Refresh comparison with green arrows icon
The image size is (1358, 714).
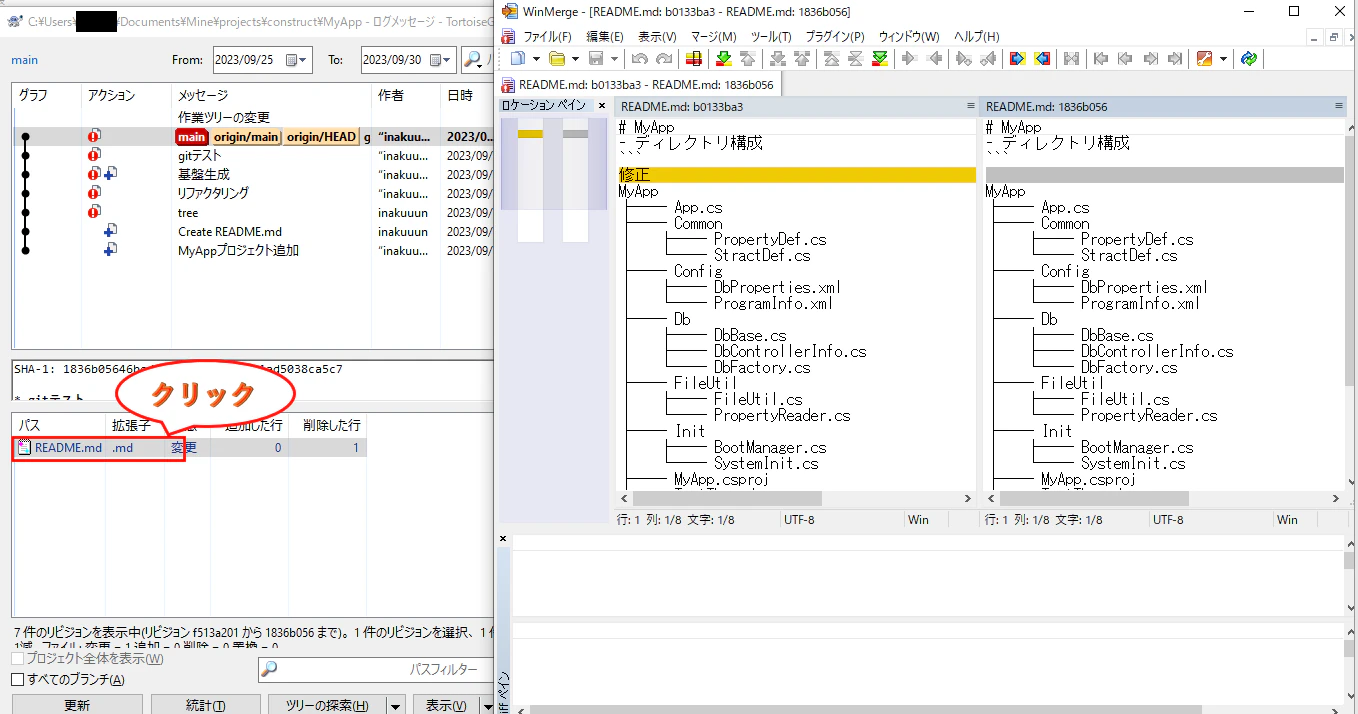tap(1248, 59)
